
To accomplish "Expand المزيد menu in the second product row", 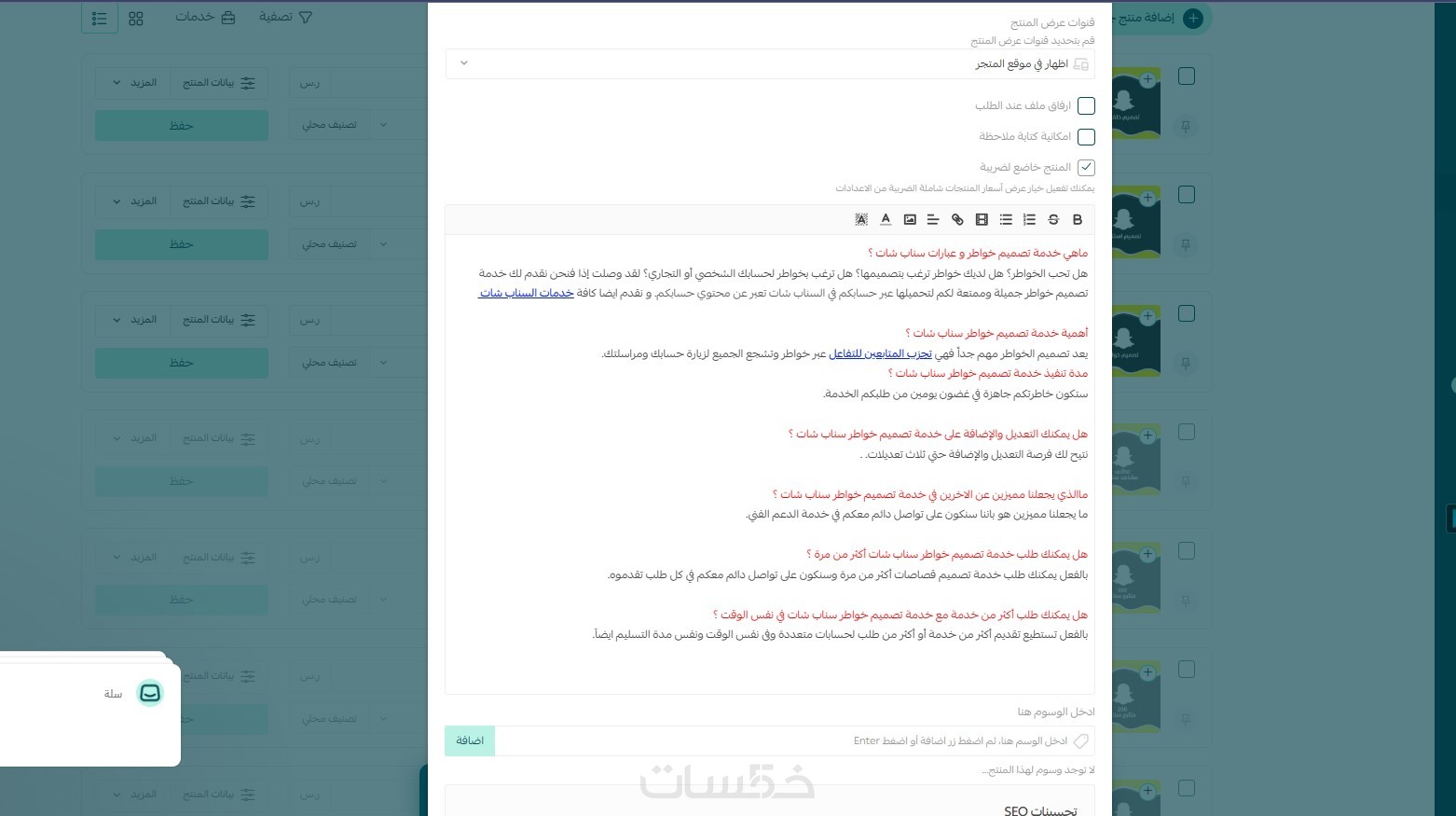I will (133, 201).
